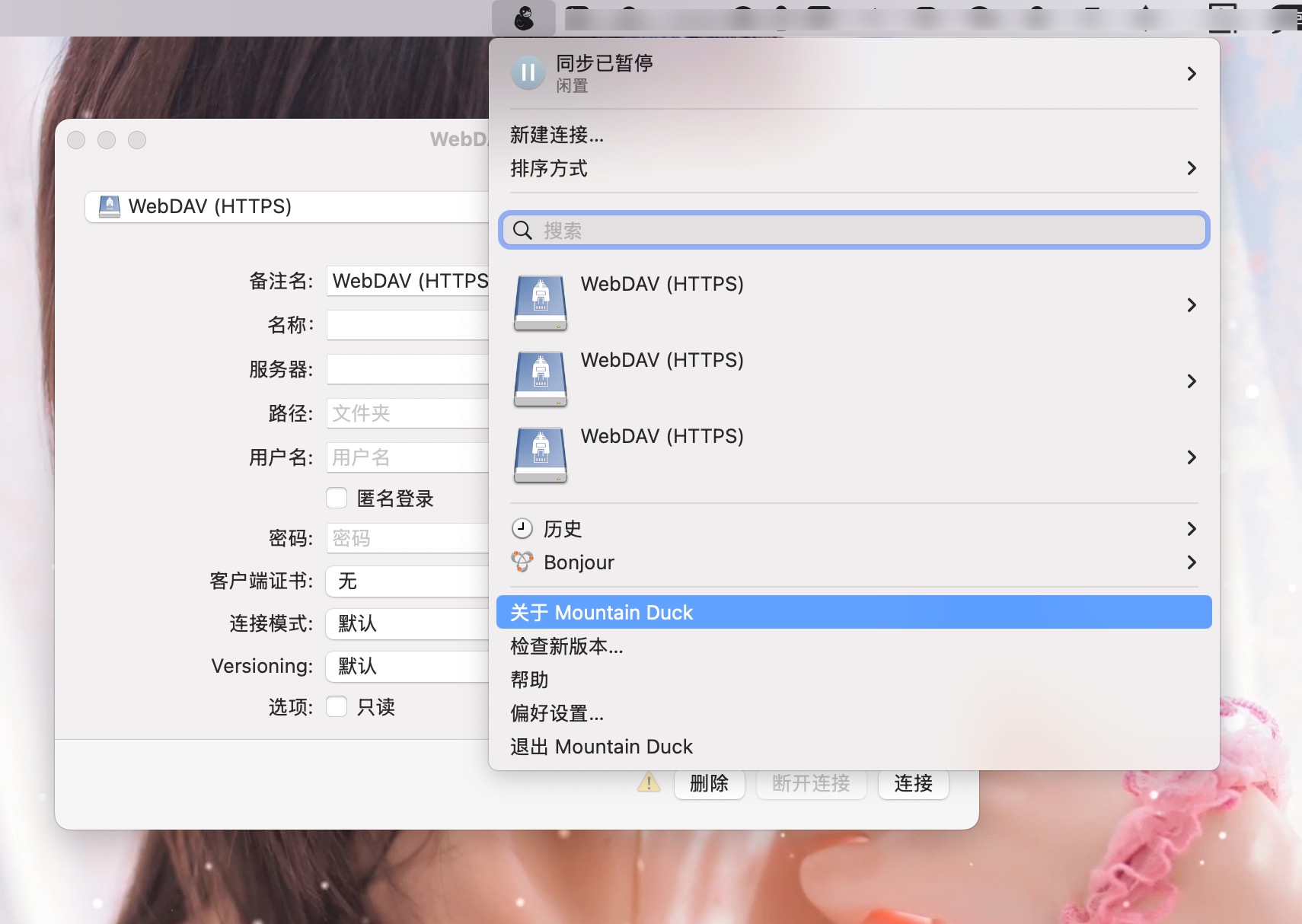
Task: Click the second WebDAV (HTTPS) drive icon
Action: [541, 379]
